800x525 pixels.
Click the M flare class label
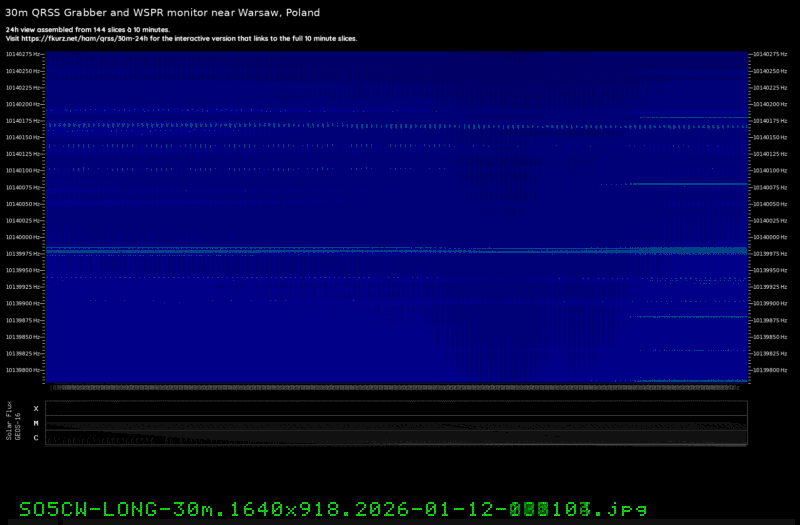pos(36,423)
